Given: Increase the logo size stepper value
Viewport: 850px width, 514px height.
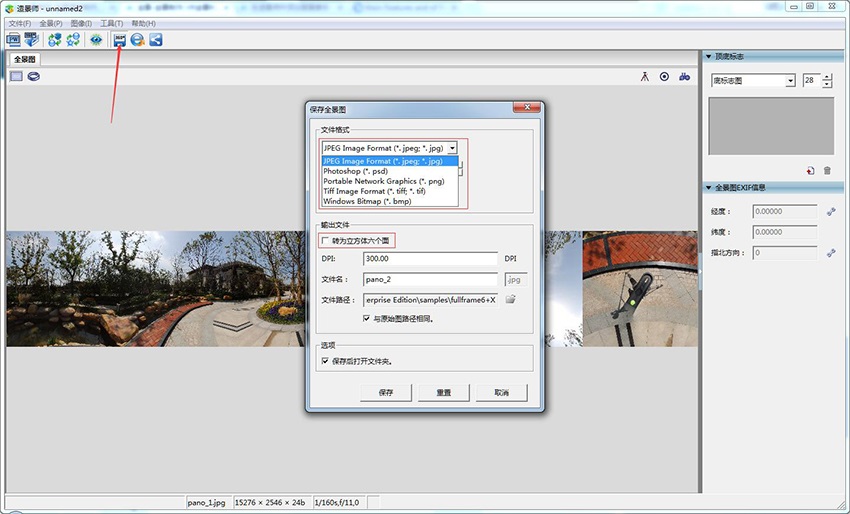Looking at the screenshot, I should coord(827,77).
